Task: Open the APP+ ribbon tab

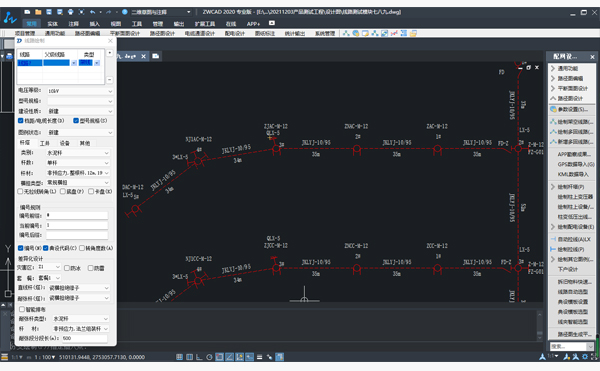Action: click(253, 24)
